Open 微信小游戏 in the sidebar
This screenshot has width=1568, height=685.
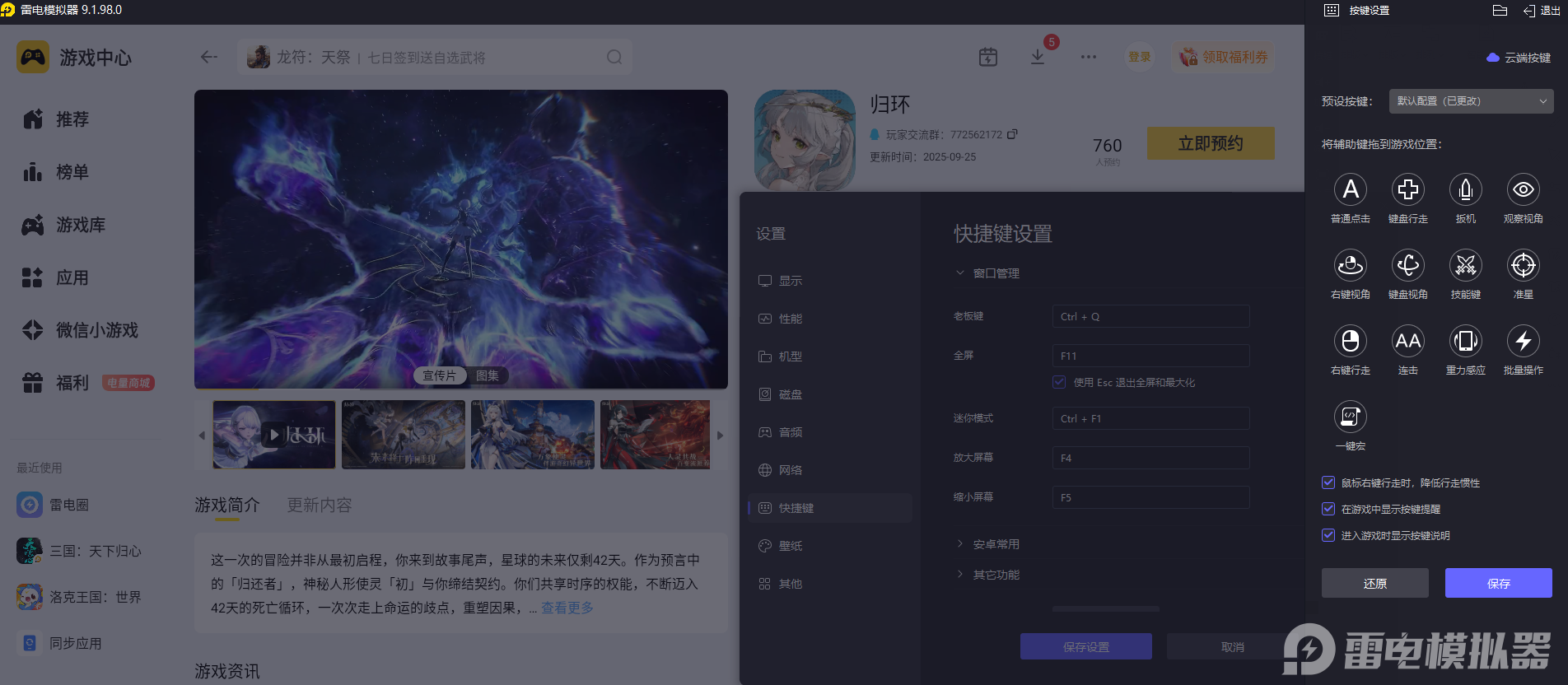click(x=81, y=330)
